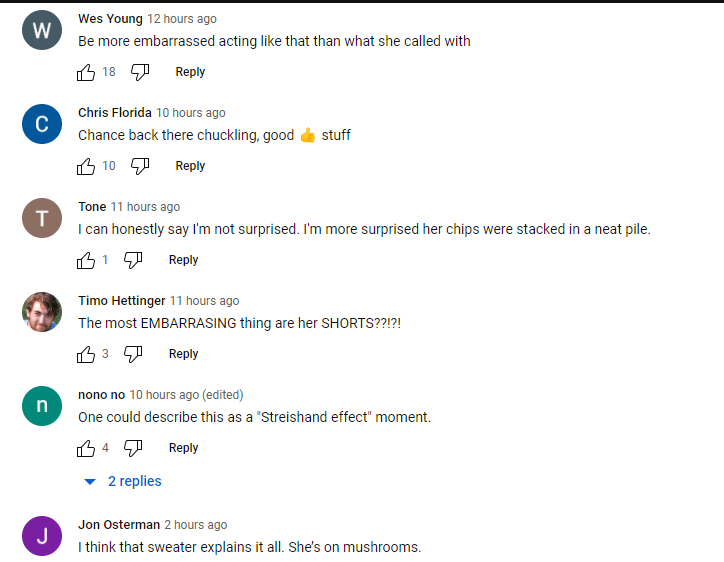Reply to Tone's comment
This screenshot has width=724, height=562.
click(183, 260)
